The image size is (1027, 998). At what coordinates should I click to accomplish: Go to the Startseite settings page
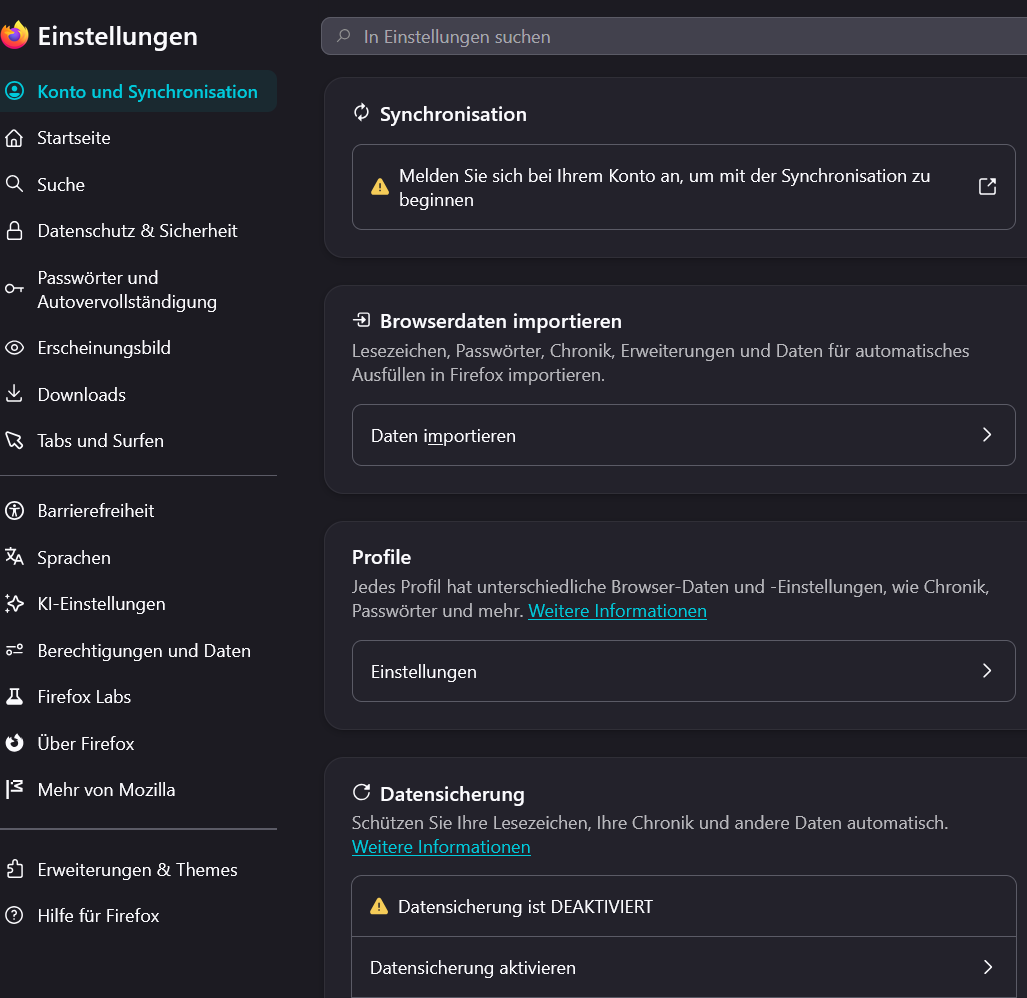coord(138,138)
